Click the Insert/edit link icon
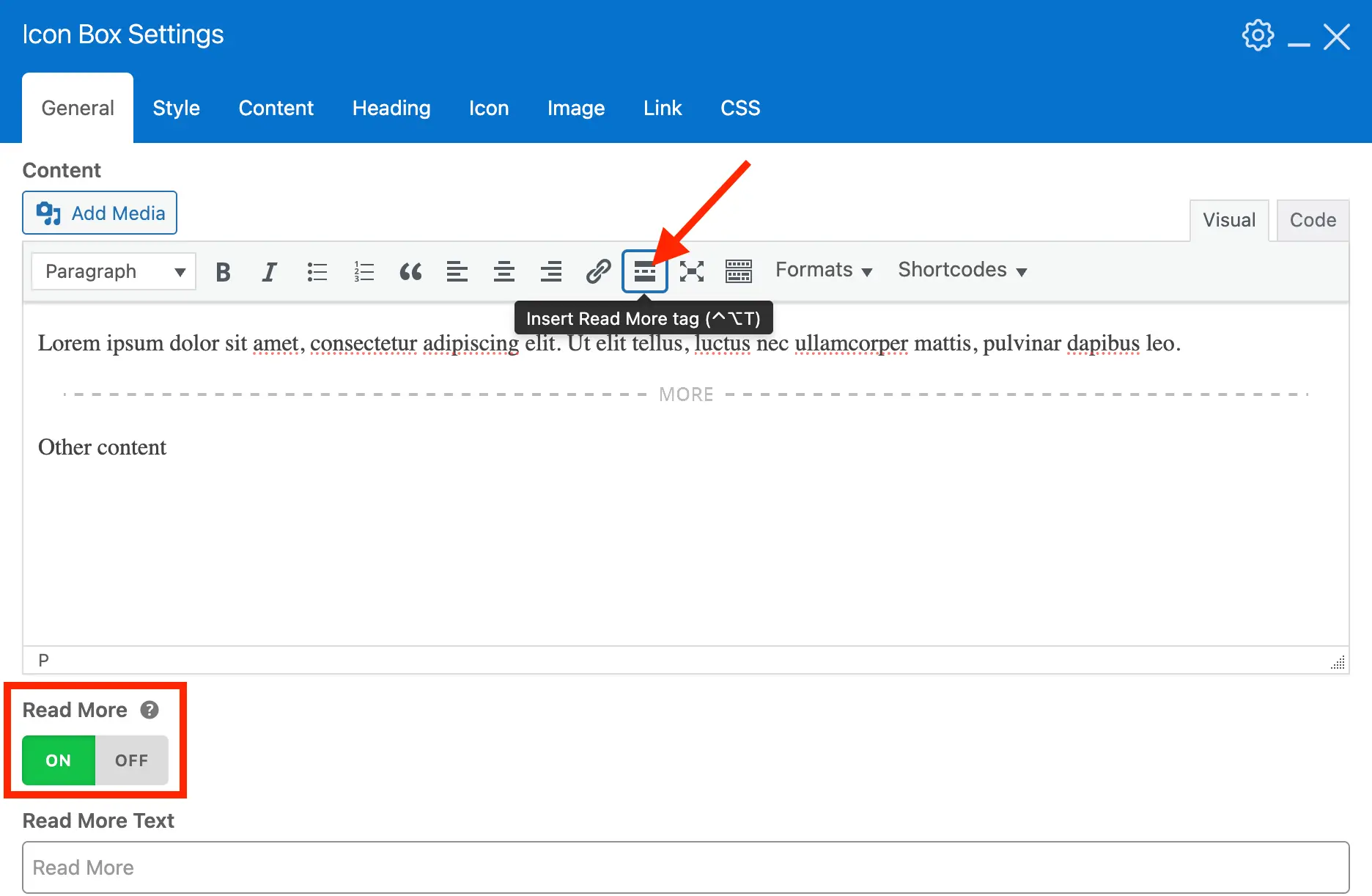 tap(598, 272)
